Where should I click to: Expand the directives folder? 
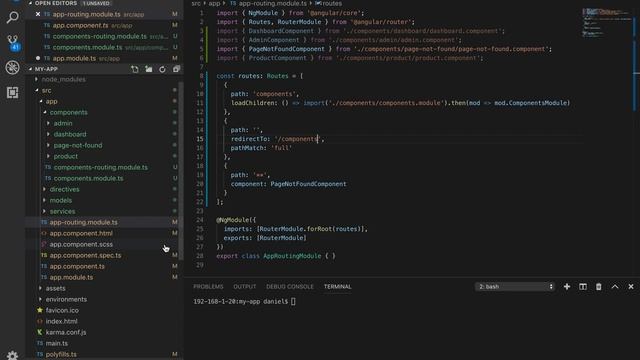44,189
